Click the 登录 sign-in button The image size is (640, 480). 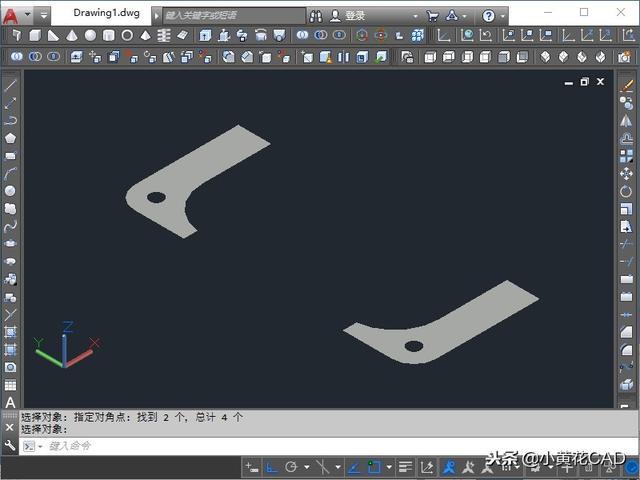click(x=347, y=16)
